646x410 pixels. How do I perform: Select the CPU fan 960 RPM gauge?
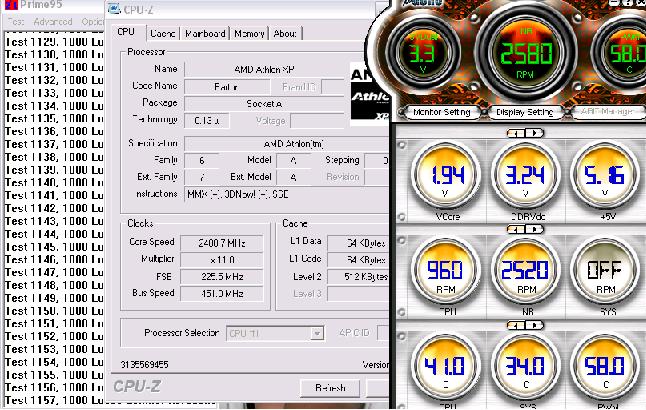[447, 272]
